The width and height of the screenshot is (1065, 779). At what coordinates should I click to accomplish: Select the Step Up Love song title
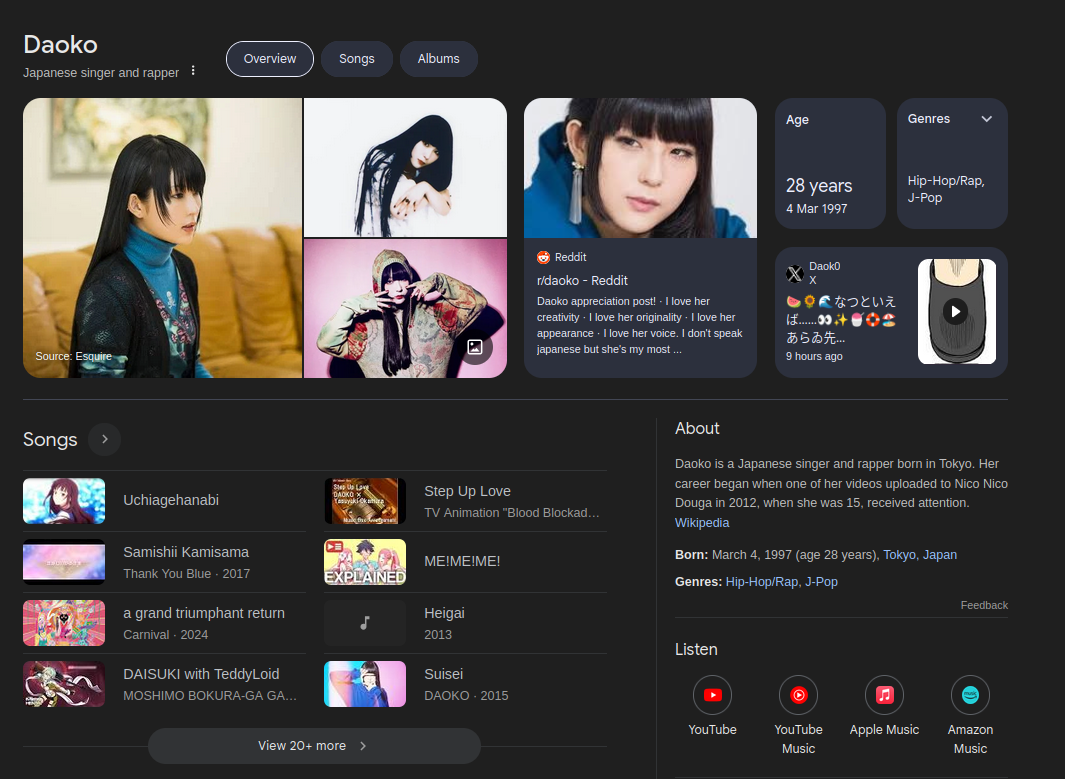click(x=467, y=491)
